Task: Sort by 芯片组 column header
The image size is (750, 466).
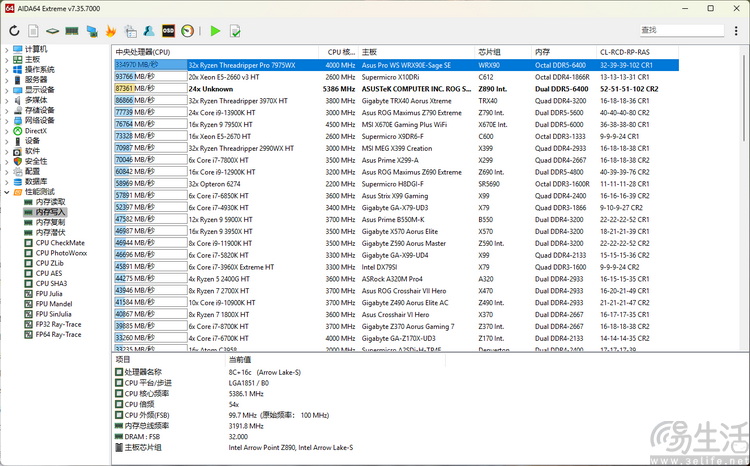Action: pyautogui.click(x=503, y=52)
